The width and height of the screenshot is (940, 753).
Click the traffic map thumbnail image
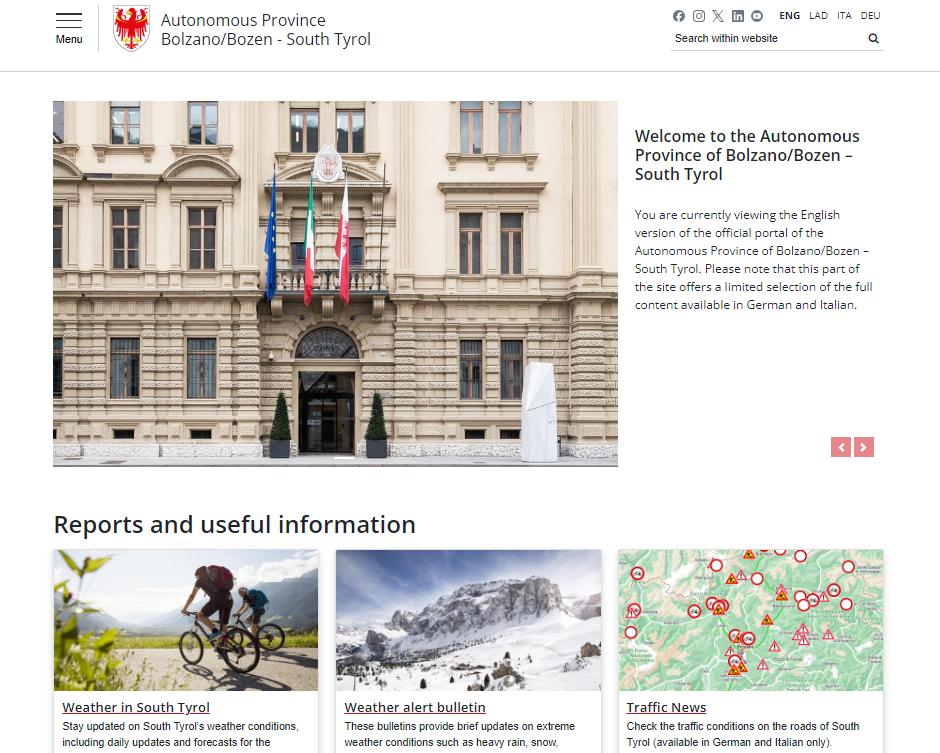(x=751, y=620)
